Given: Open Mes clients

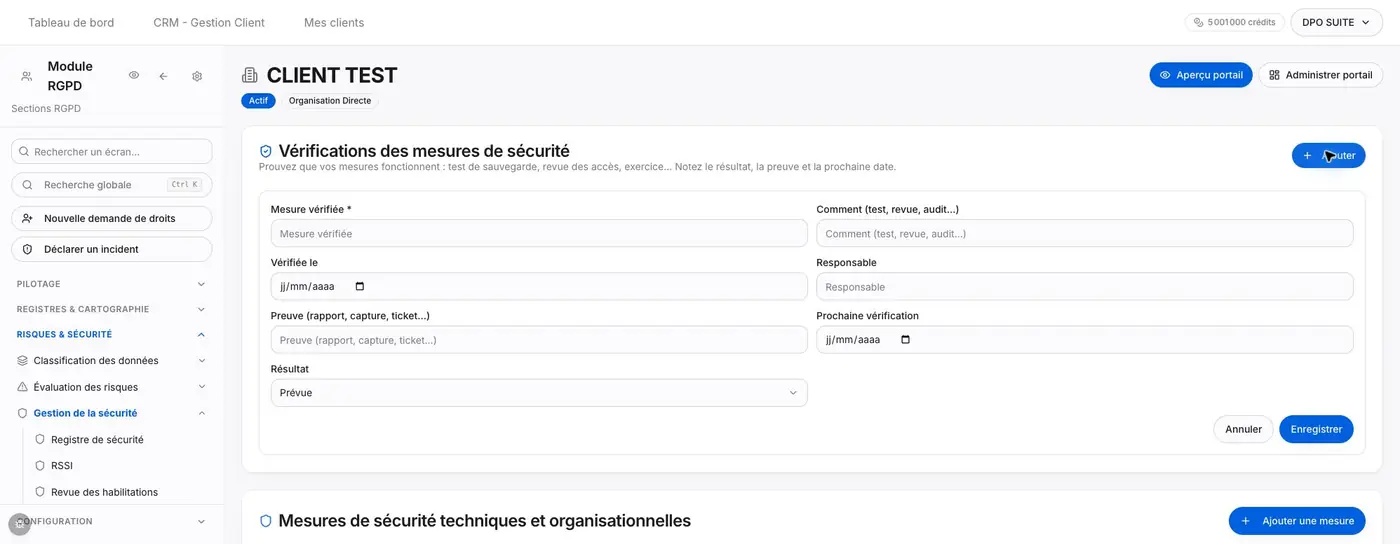Looking at the screenshot, I should (334, 22).
